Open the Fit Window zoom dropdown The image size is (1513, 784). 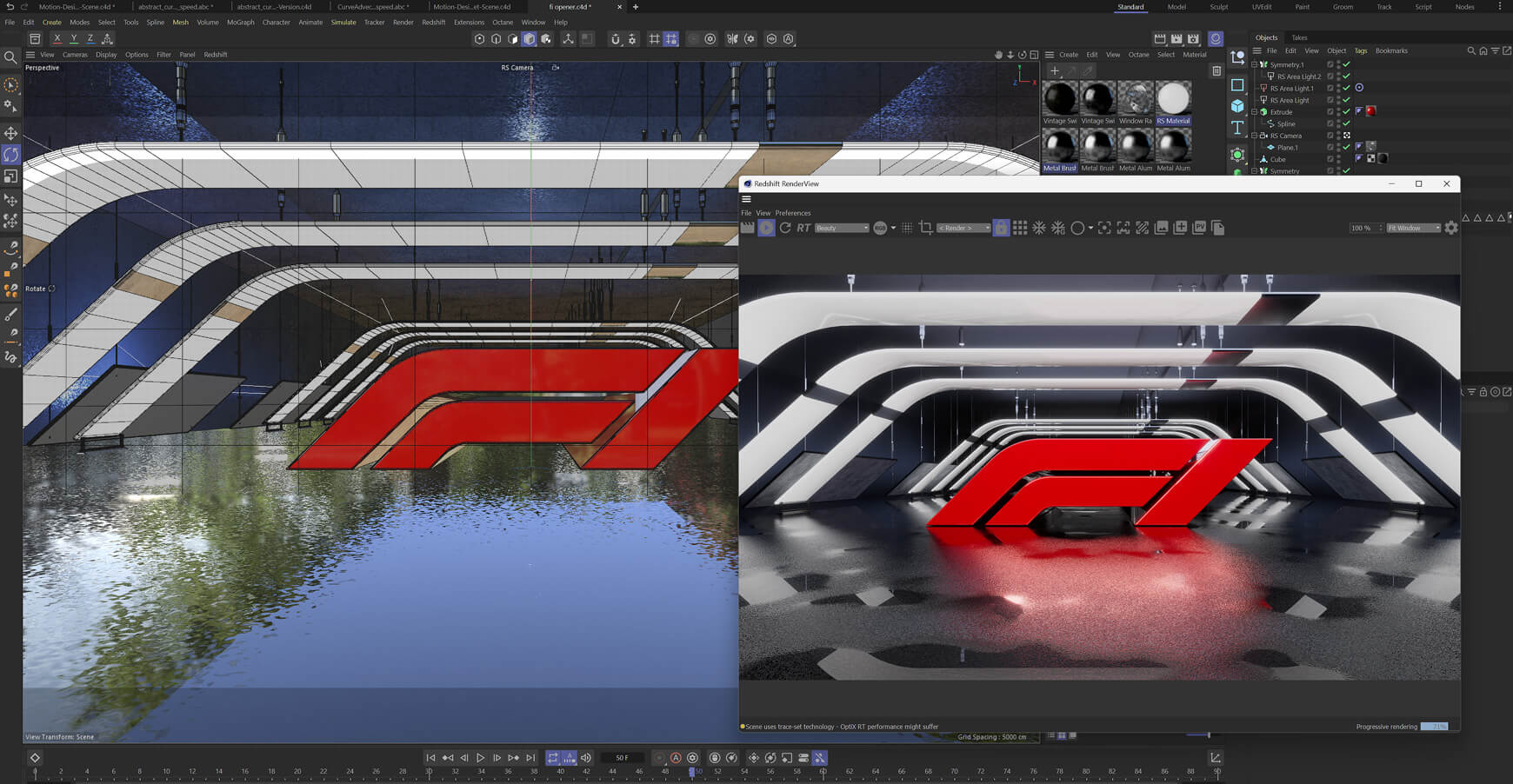point(1414,229)
